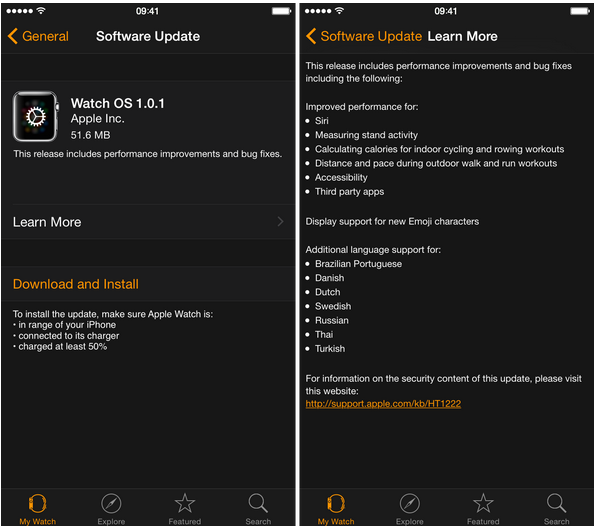
Task: Tap Learn More title in right screen
Action: [463, 36]
